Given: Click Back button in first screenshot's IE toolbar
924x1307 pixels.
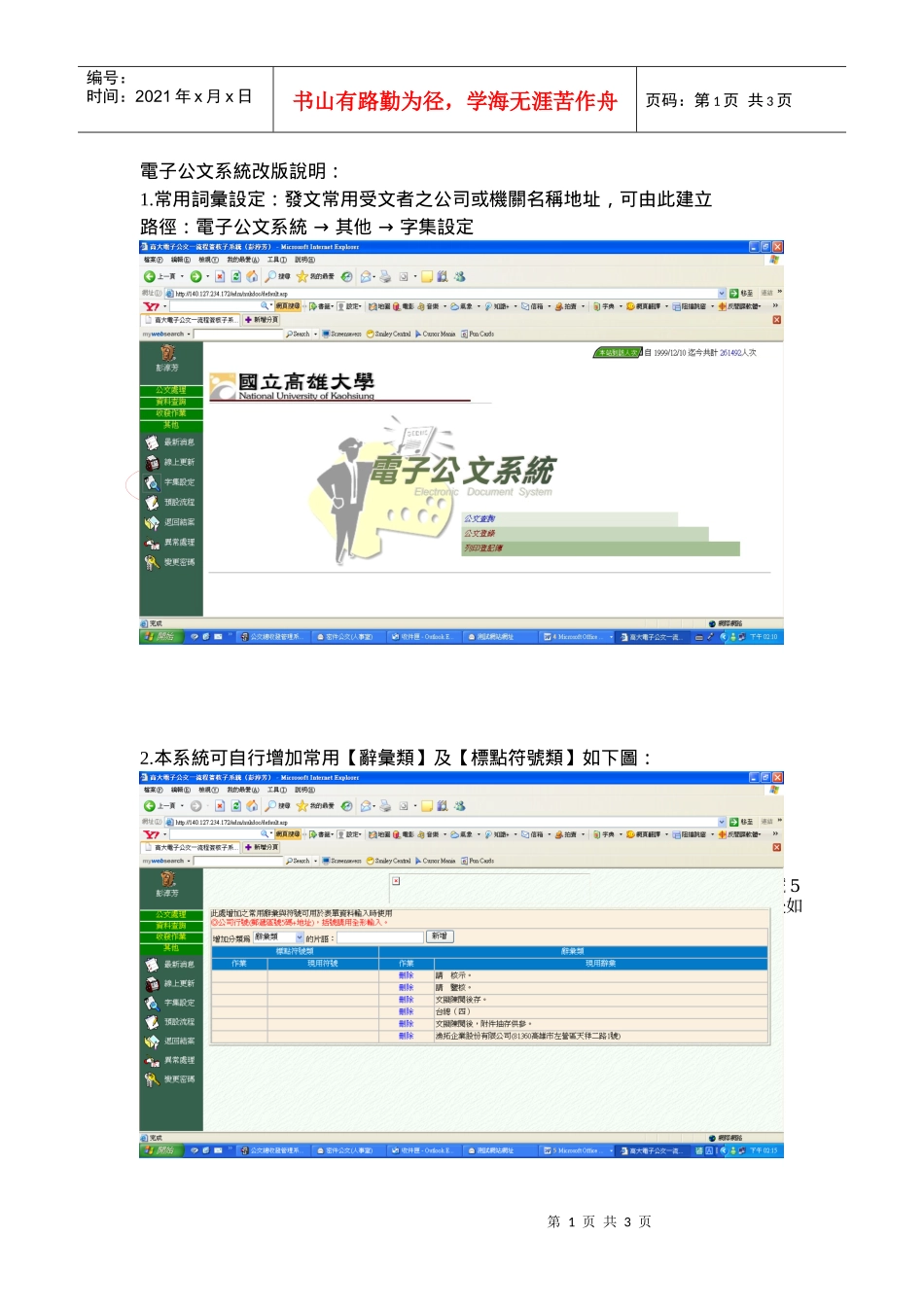Looking at the screenshot, I should click(x=161, y=277).
